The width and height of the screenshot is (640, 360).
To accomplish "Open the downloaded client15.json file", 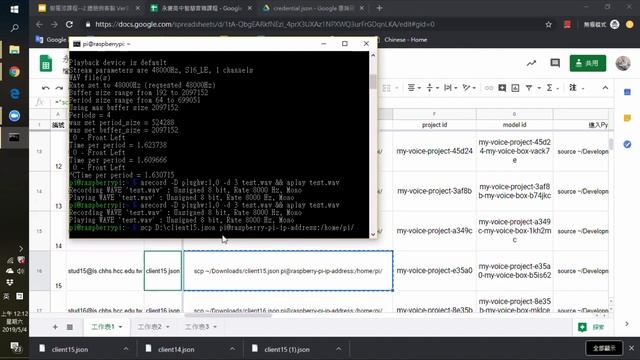I will click(x=70, y=349).
